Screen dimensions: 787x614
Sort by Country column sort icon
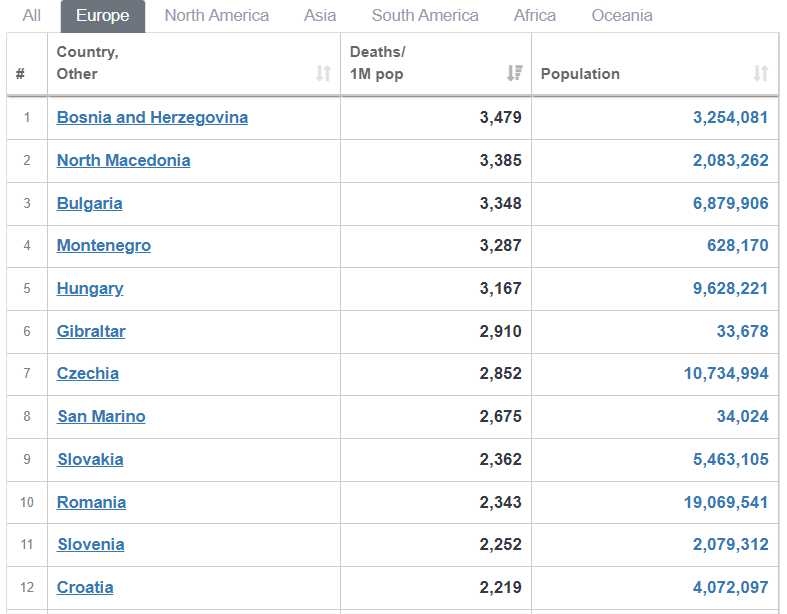coord(323,73)
